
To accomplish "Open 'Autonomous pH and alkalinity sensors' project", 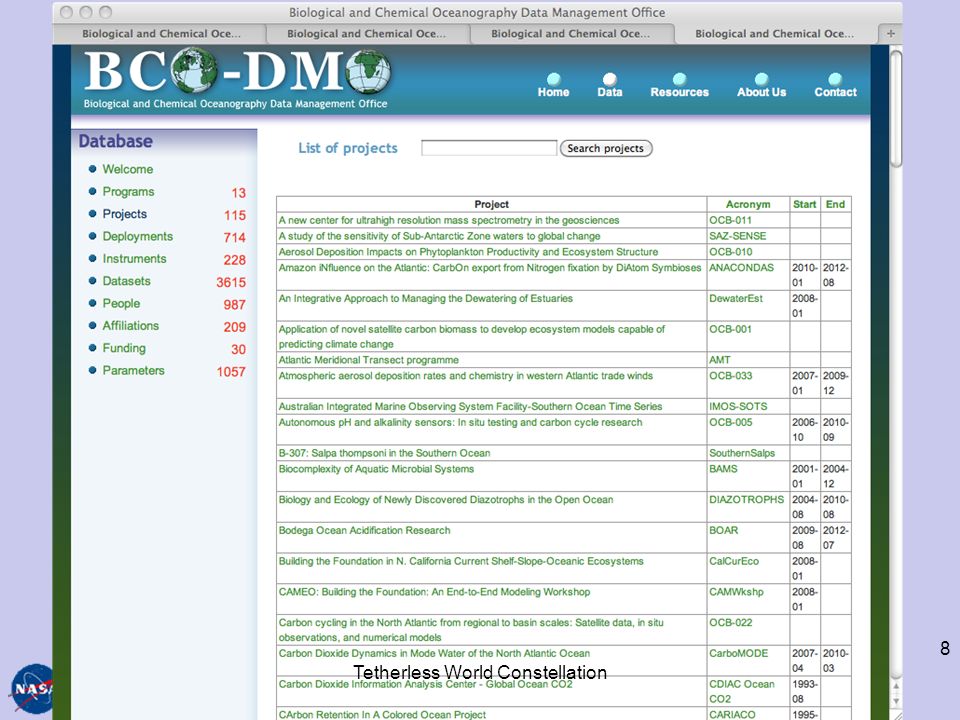I will pos(460,422).
